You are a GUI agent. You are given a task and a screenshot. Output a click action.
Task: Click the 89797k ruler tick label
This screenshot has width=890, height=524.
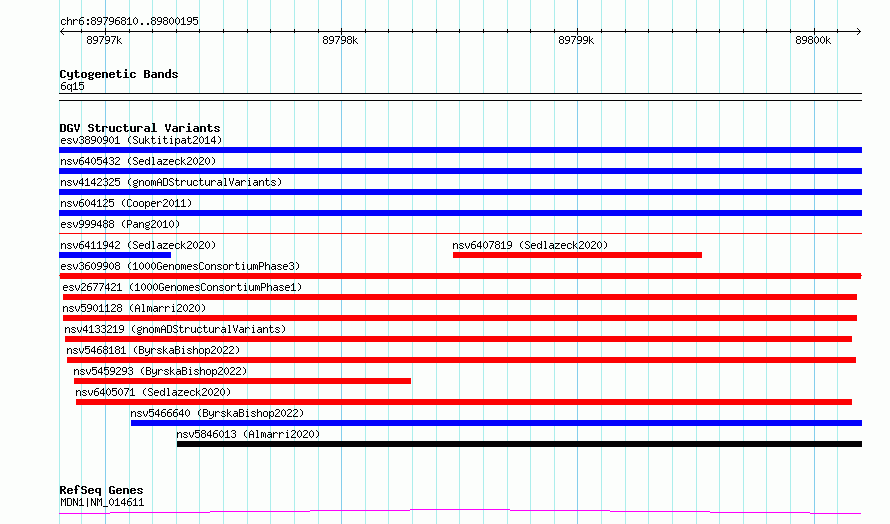(x=104, y=40)
